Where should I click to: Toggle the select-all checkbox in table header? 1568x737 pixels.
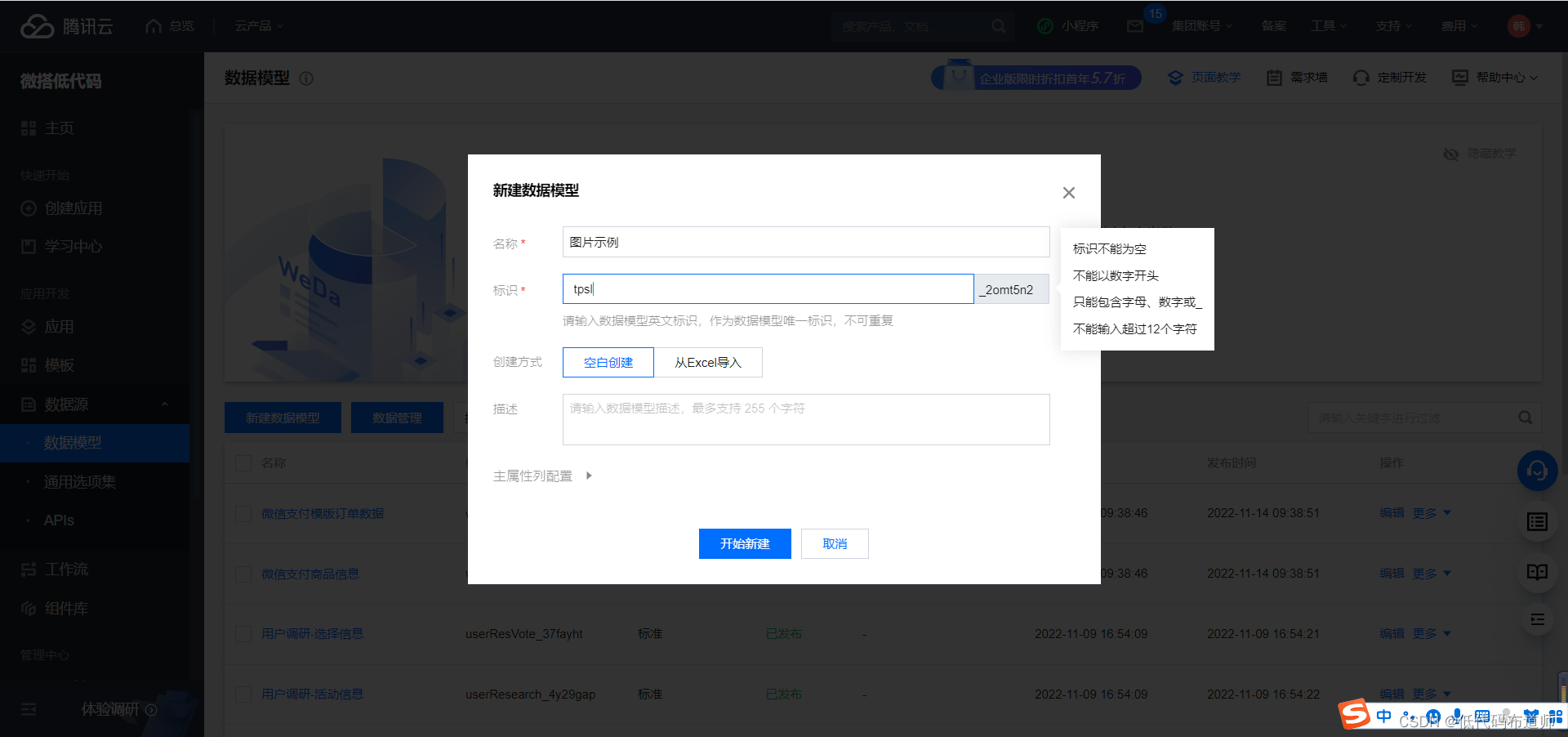(243, 463)
